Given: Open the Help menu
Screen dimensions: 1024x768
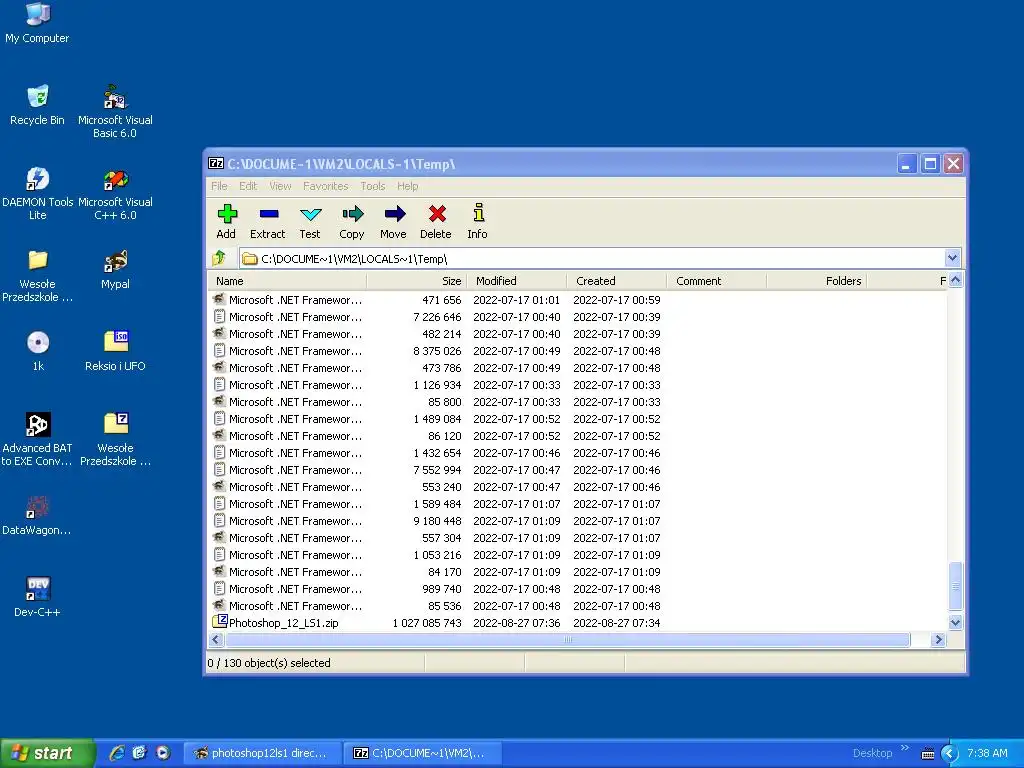Looking at the screenshot, I should [x=408, y=186].
